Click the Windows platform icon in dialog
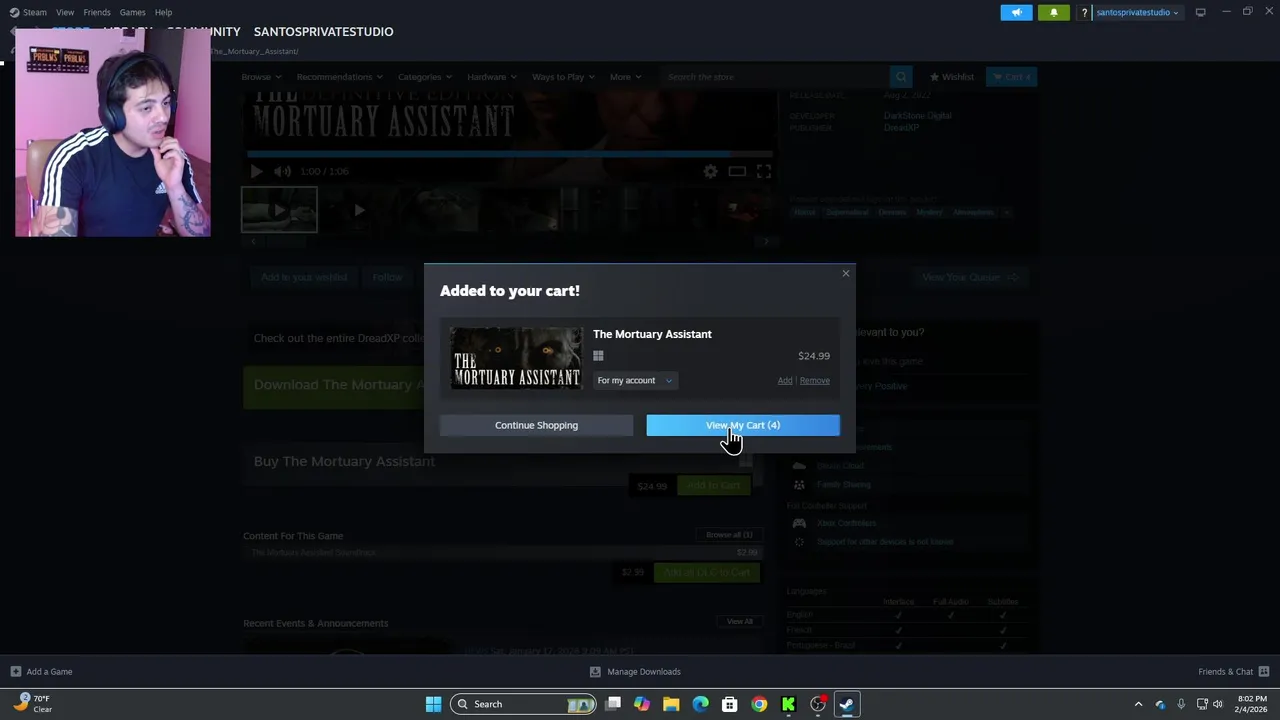 [x=598, y=356]
